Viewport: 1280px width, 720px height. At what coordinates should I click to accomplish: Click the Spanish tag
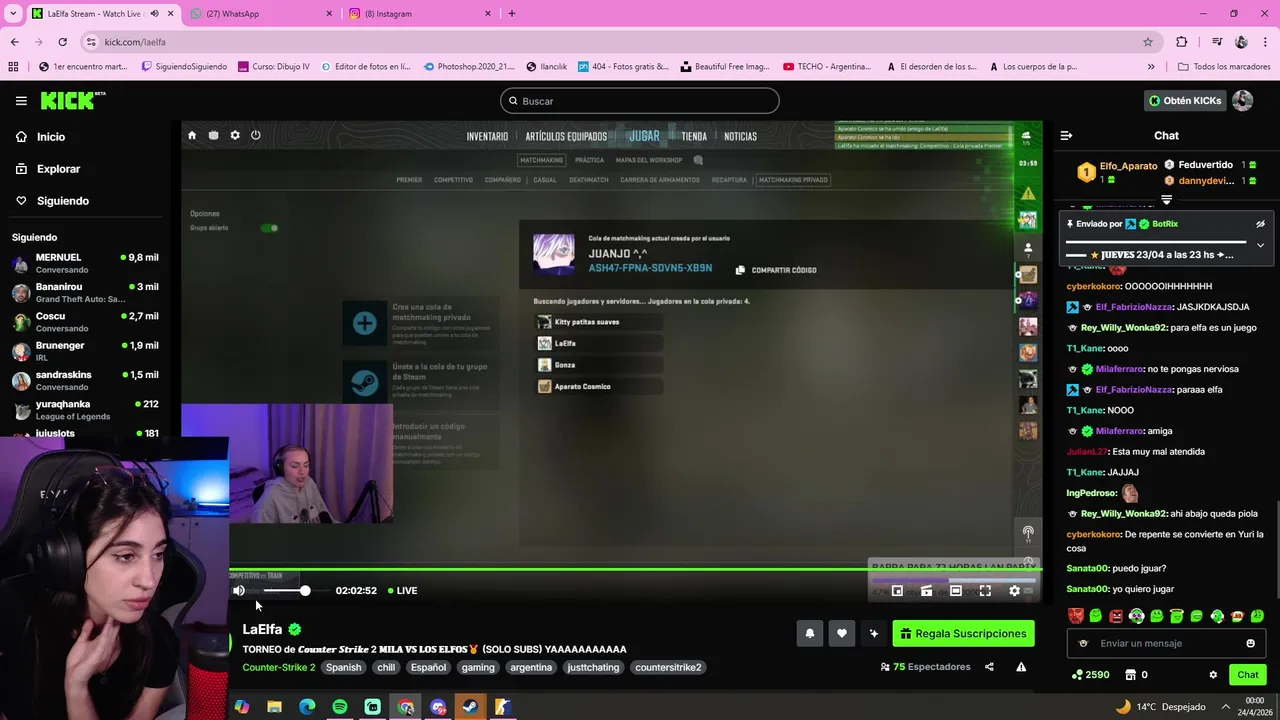[x=343, y=667]
